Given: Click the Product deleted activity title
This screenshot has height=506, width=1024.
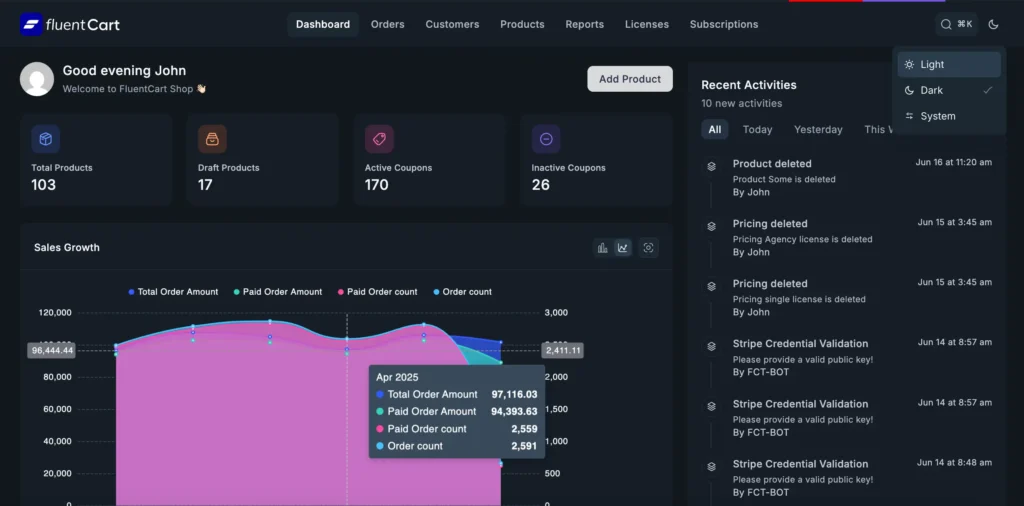Looking at the screenshot, I should point(772,164).
